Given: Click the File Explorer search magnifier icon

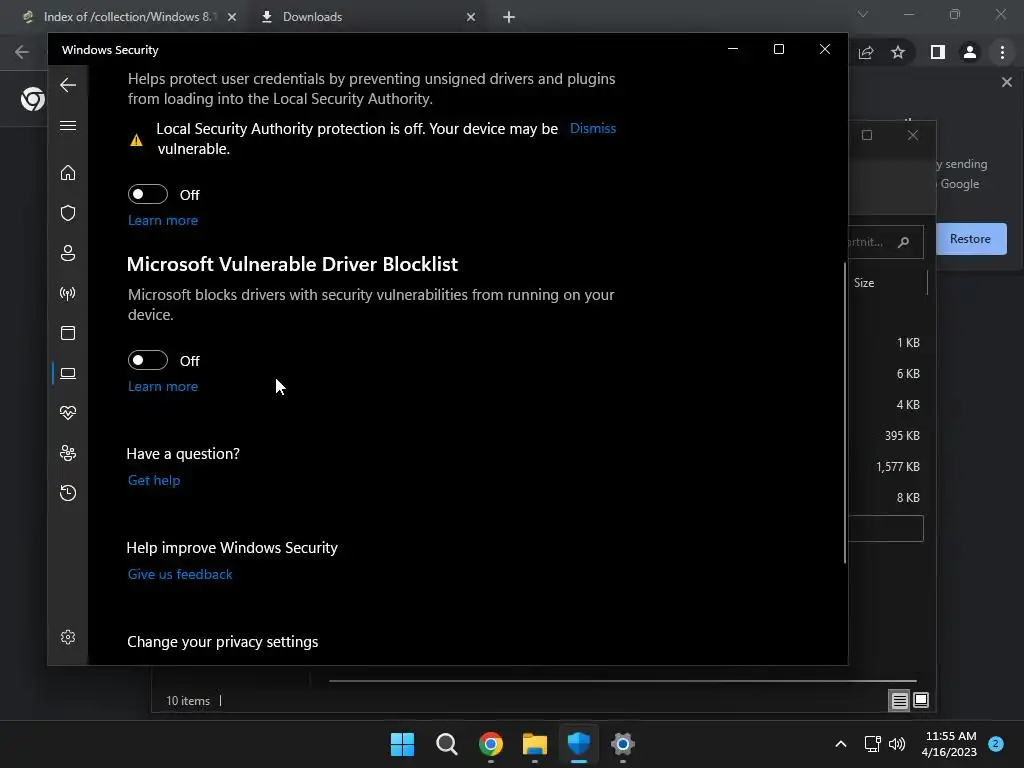Looking at the screenshot, I should coord(904,242).
